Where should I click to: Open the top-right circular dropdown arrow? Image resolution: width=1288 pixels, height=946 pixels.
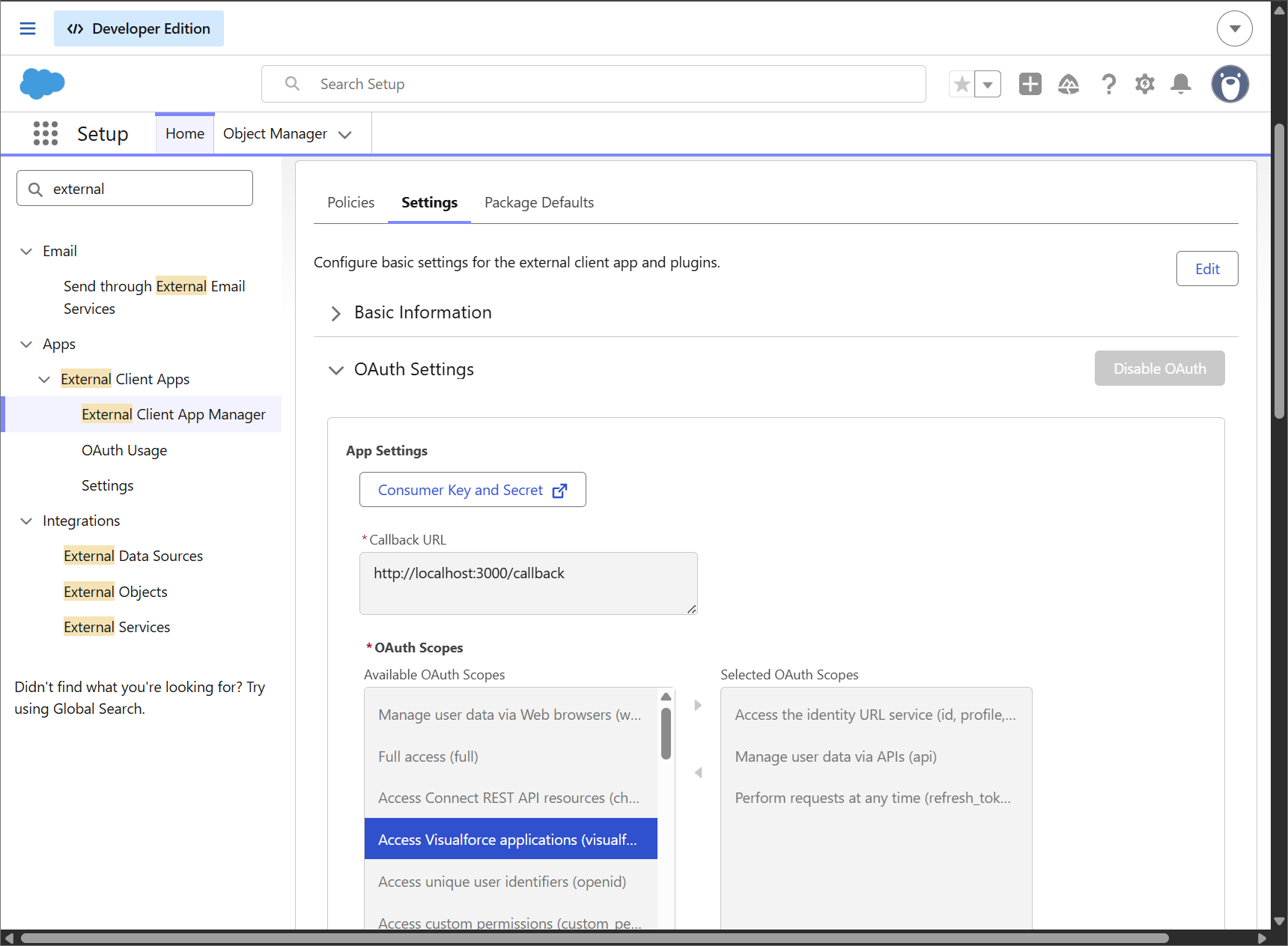(x=1235, y=28)
